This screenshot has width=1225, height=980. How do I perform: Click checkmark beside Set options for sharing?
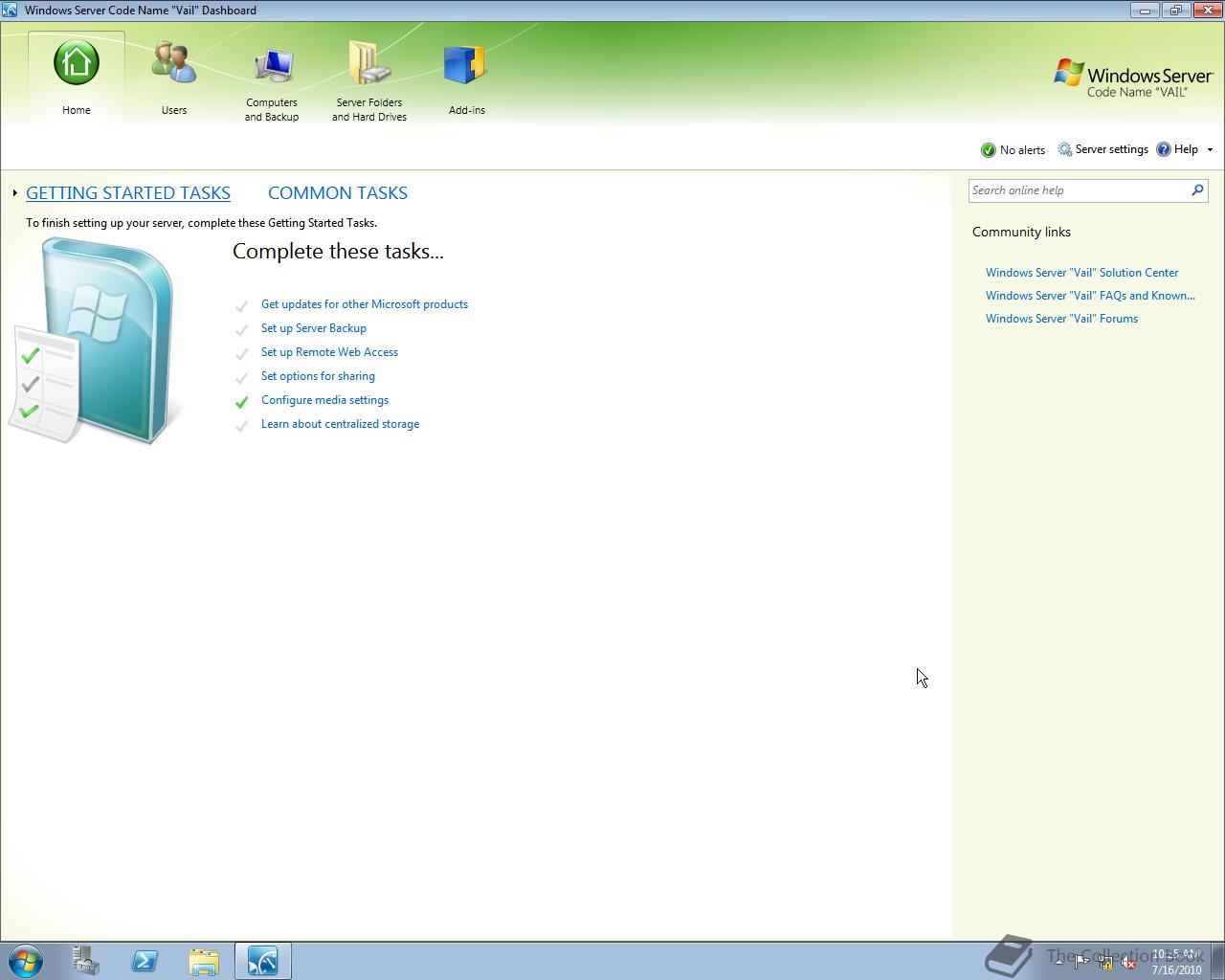pyautogui.click(x=241, y=378)
